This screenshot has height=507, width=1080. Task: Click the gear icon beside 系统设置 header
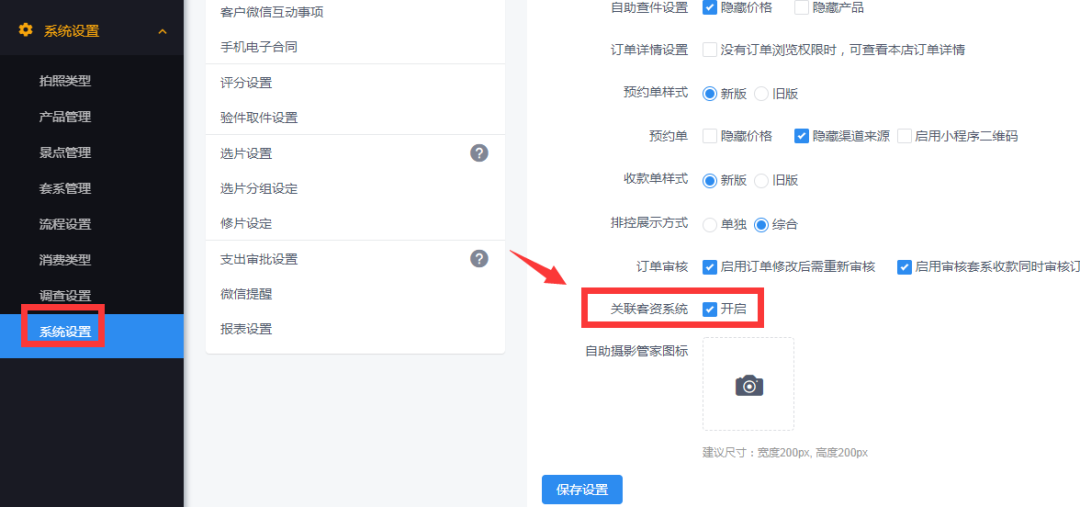click(25, 30)
